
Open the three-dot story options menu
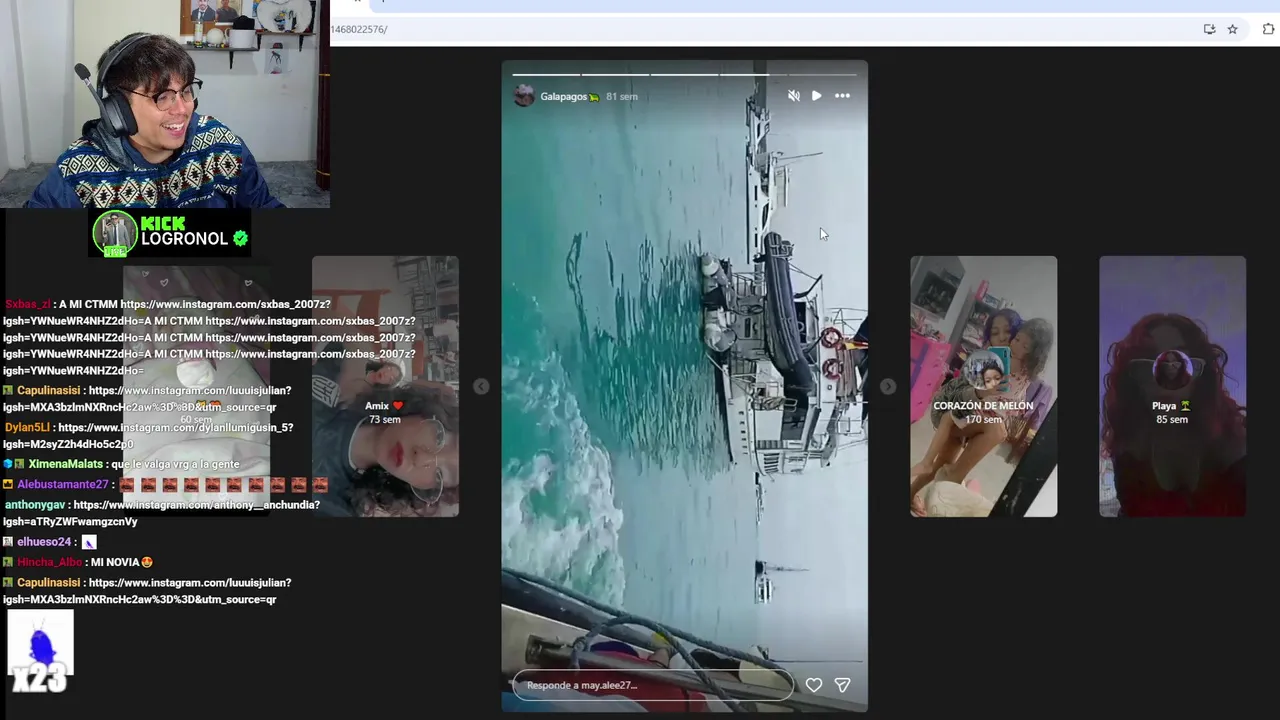click(x=842, y=96)
